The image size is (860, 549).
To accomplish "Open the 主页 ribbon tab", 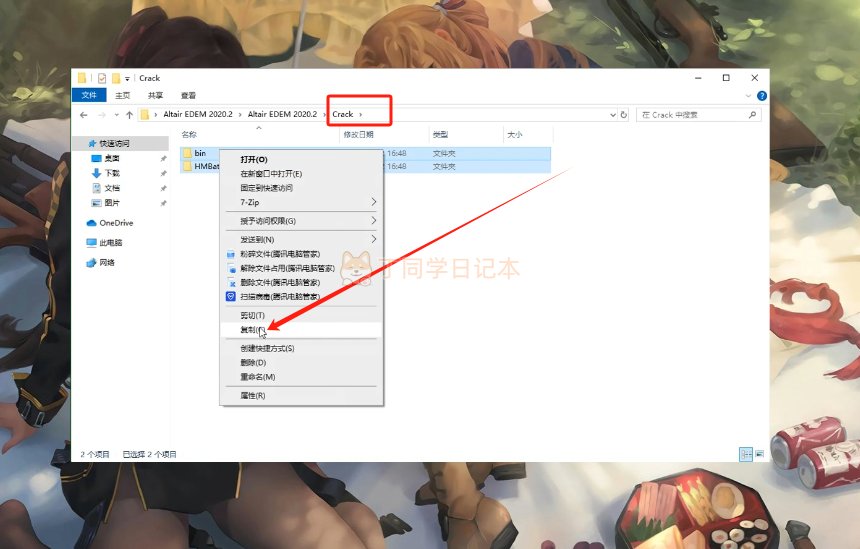I will click(x=122, y=95).
